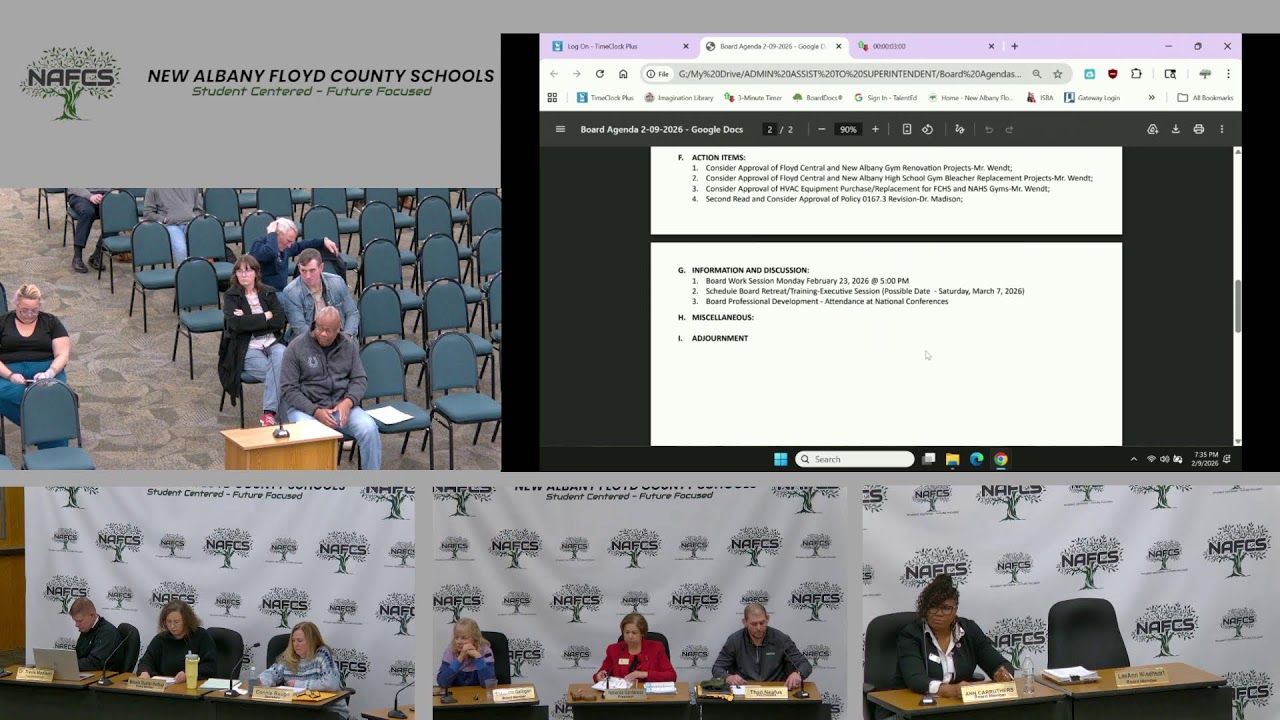Click the browser back arrow

click(553, 74)
